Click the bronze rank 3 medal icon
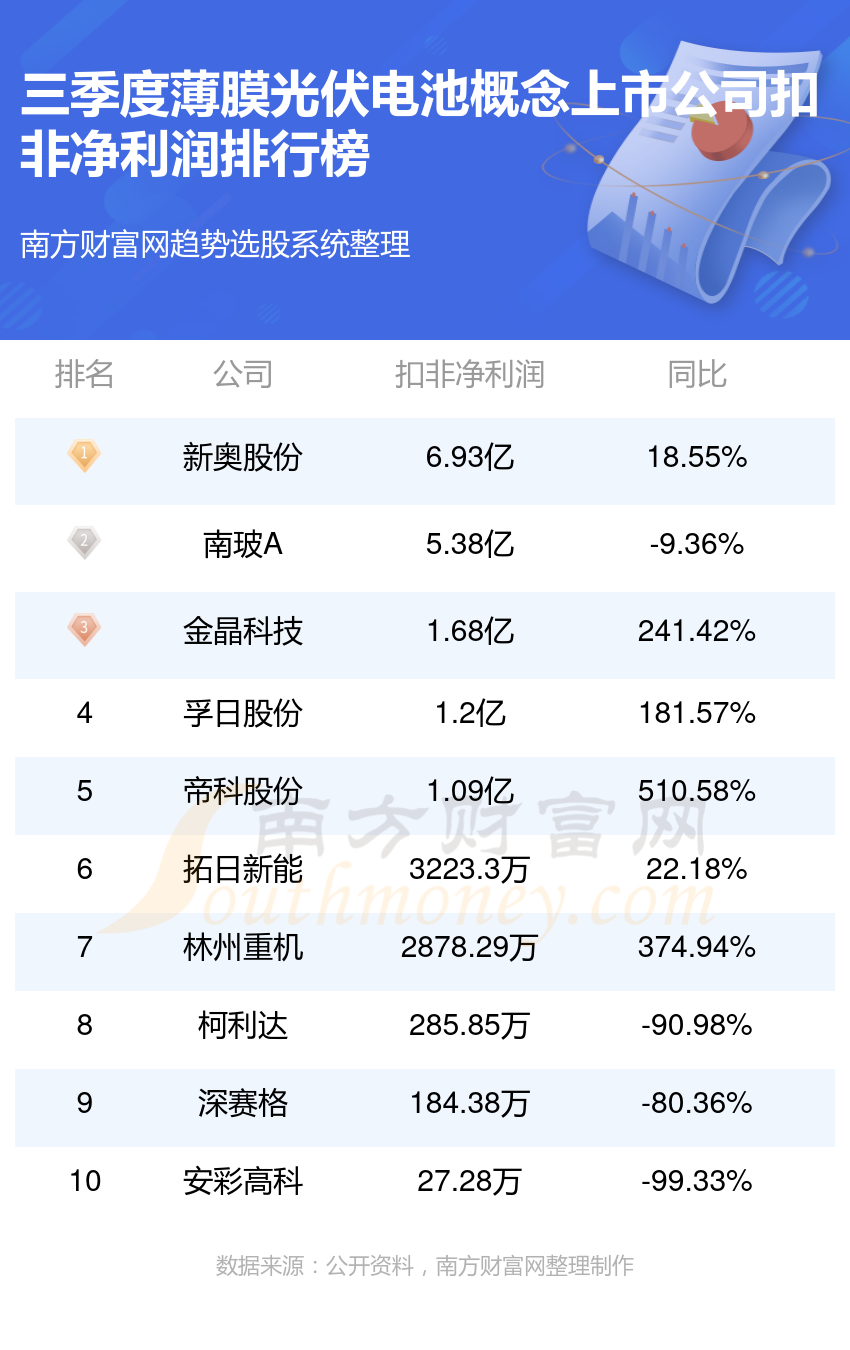This screenshot has height=1350, width=850. pos(84,630)
